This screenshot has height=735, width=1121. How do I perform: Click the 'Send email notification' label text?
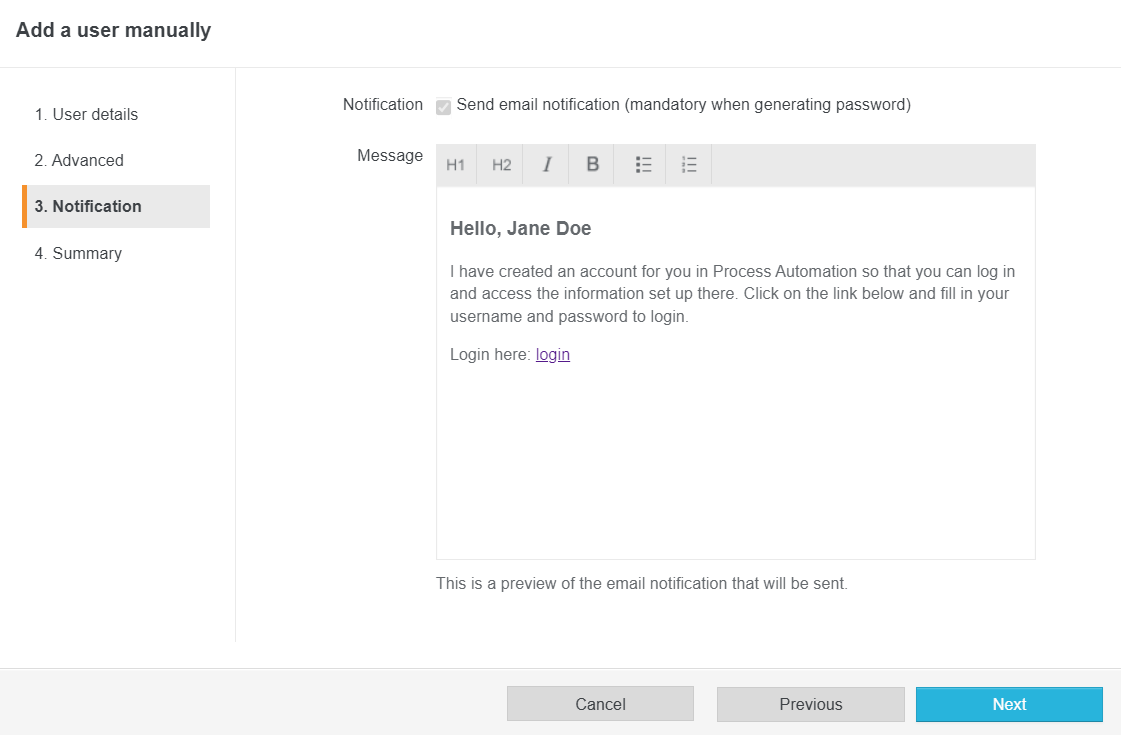683,105
